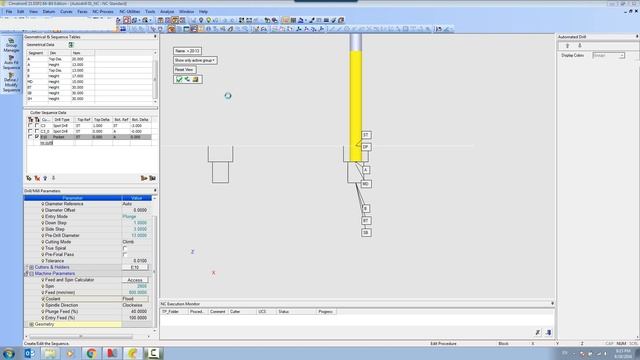Toggle the True Spiral checkbox
The width and height of the screenshot is (640, 360).
pyautogui.click(x=125, y=248)
